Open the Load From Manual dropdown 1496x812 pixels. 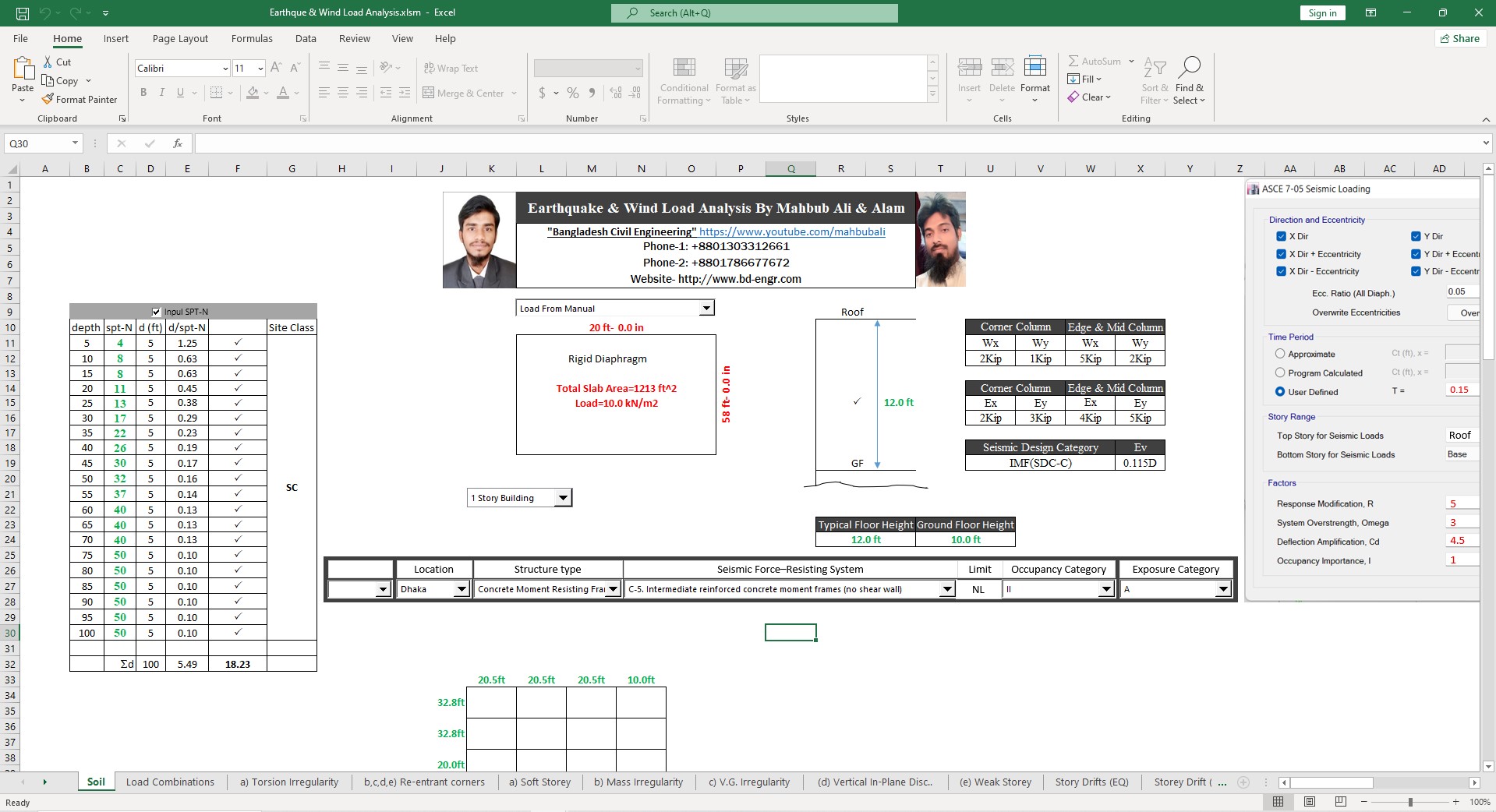706,309
